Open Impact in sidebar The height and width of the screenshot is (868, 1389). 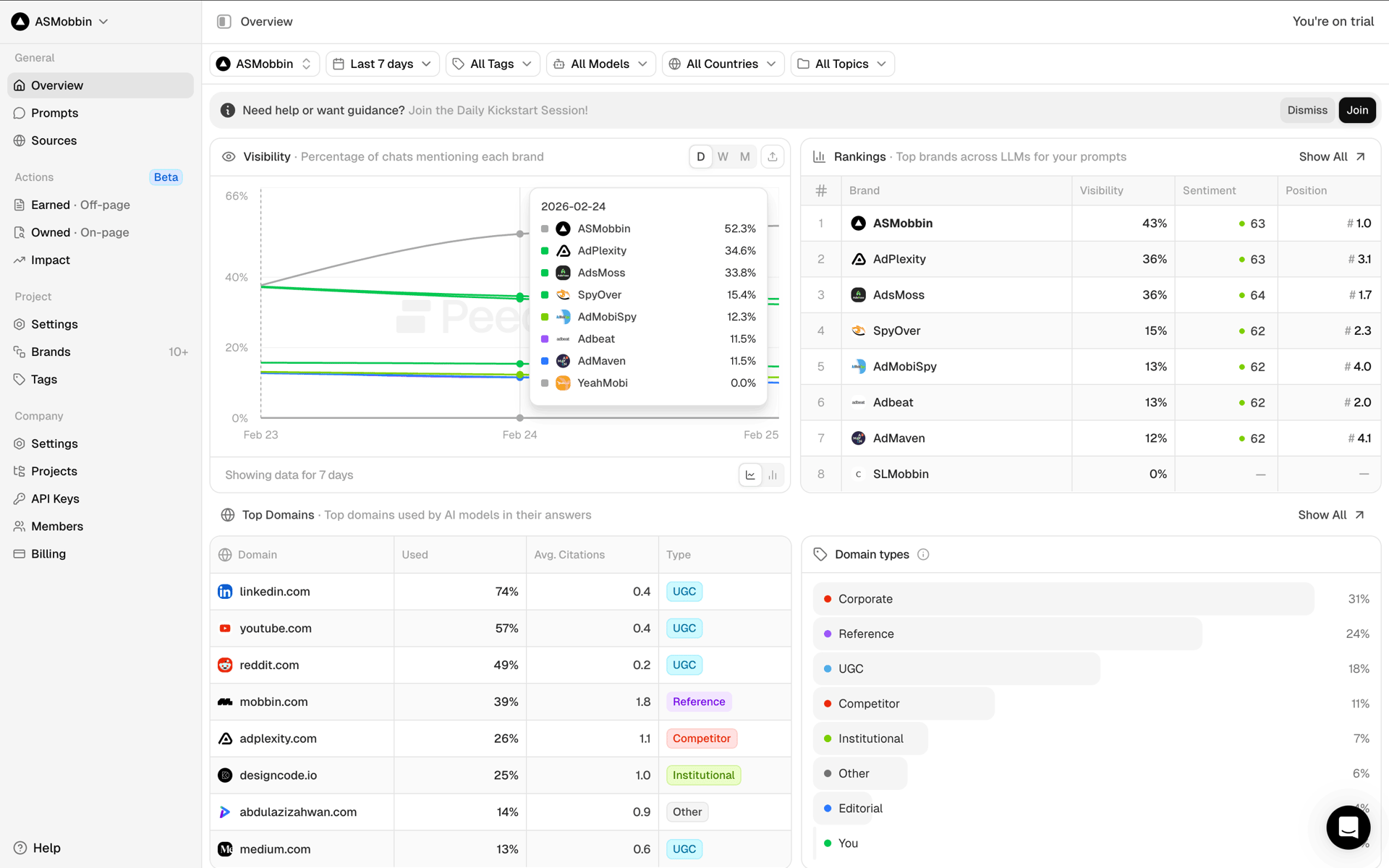(101, 260)
